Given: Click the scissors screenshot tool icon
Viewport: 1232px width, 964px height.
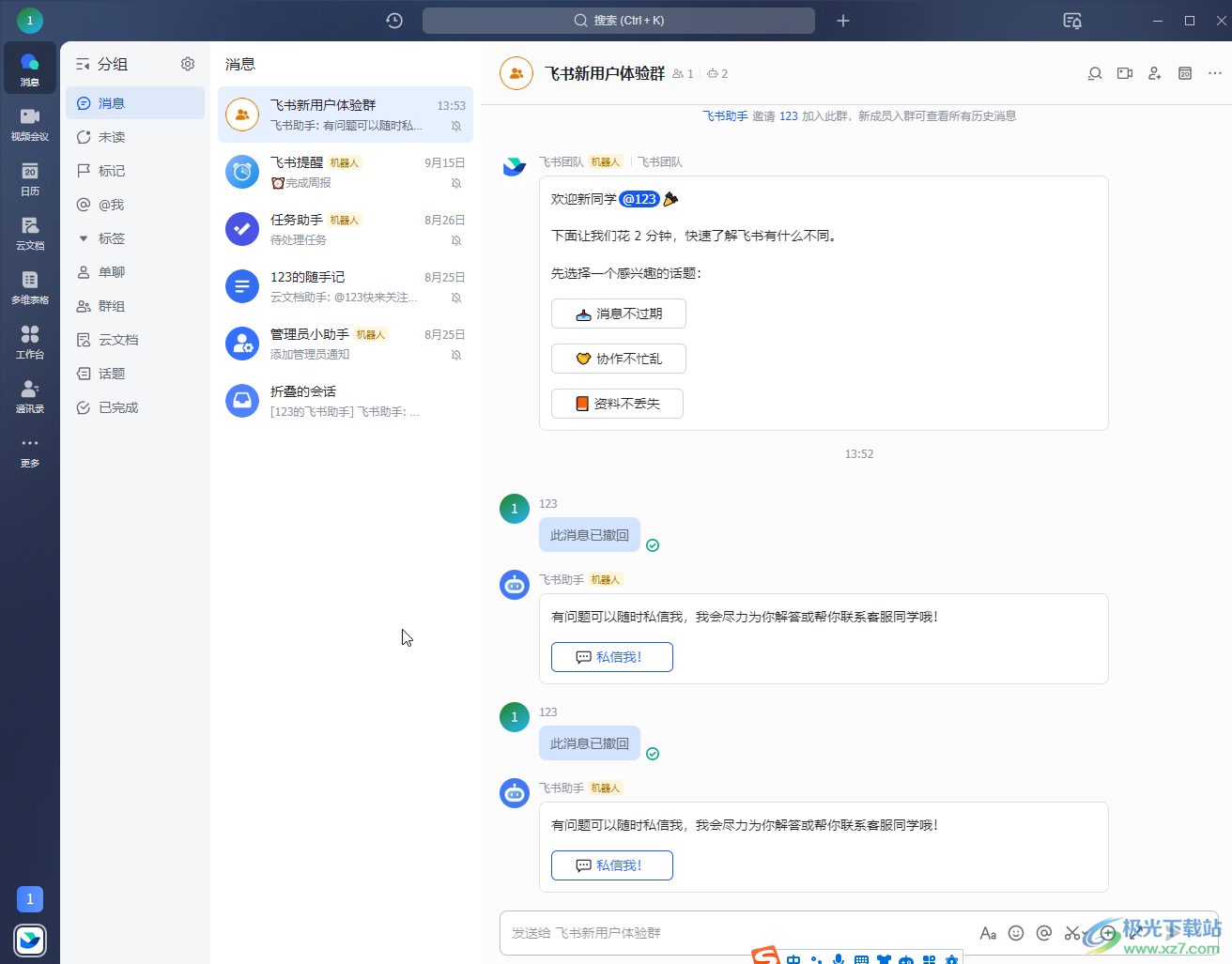Looking at the screenshot, I should click(1071, 933).
